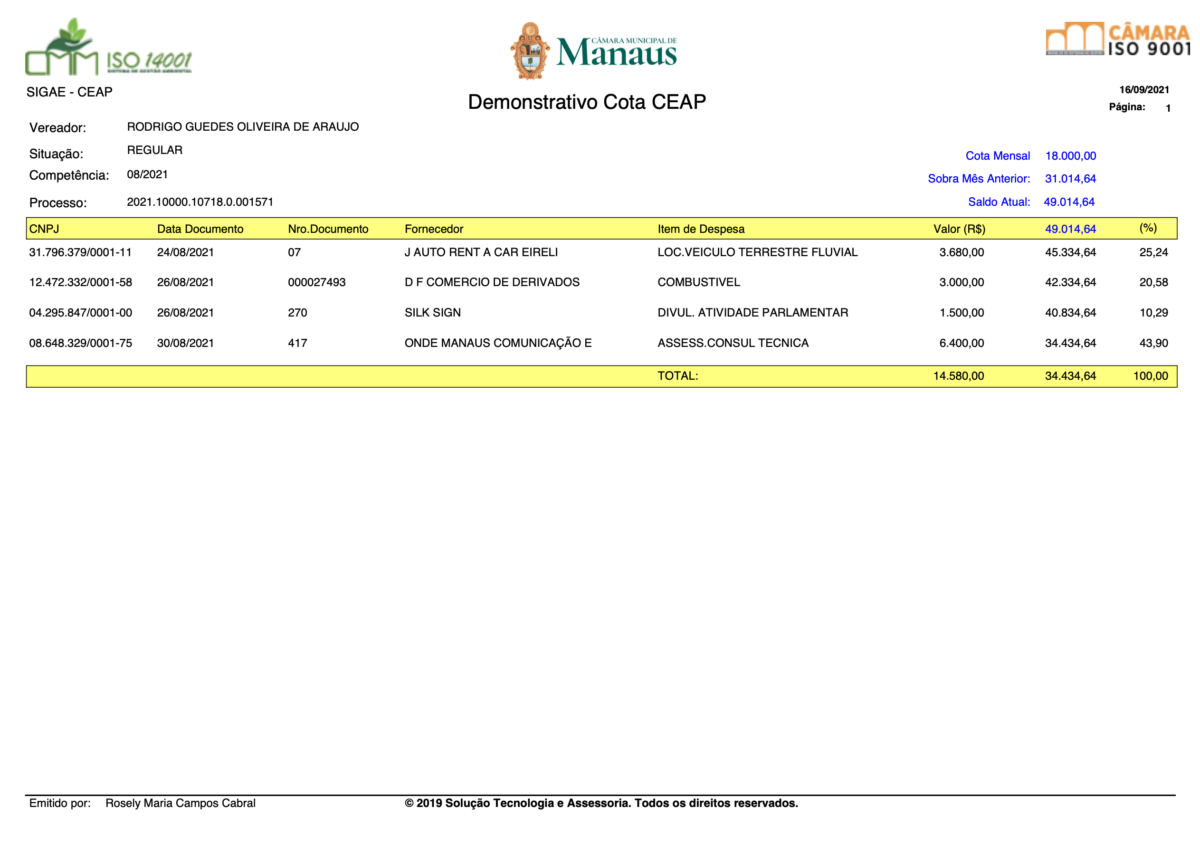Select the value 6.400,00
The image size is (1200, 845).
click(x=962, y=343)
